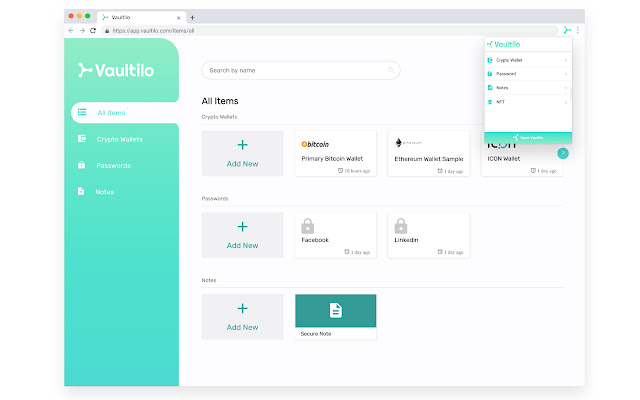Screen dimensions: 640x400
Task: Click the Passwords lock icon in sidebar
Action: point(81,165)
